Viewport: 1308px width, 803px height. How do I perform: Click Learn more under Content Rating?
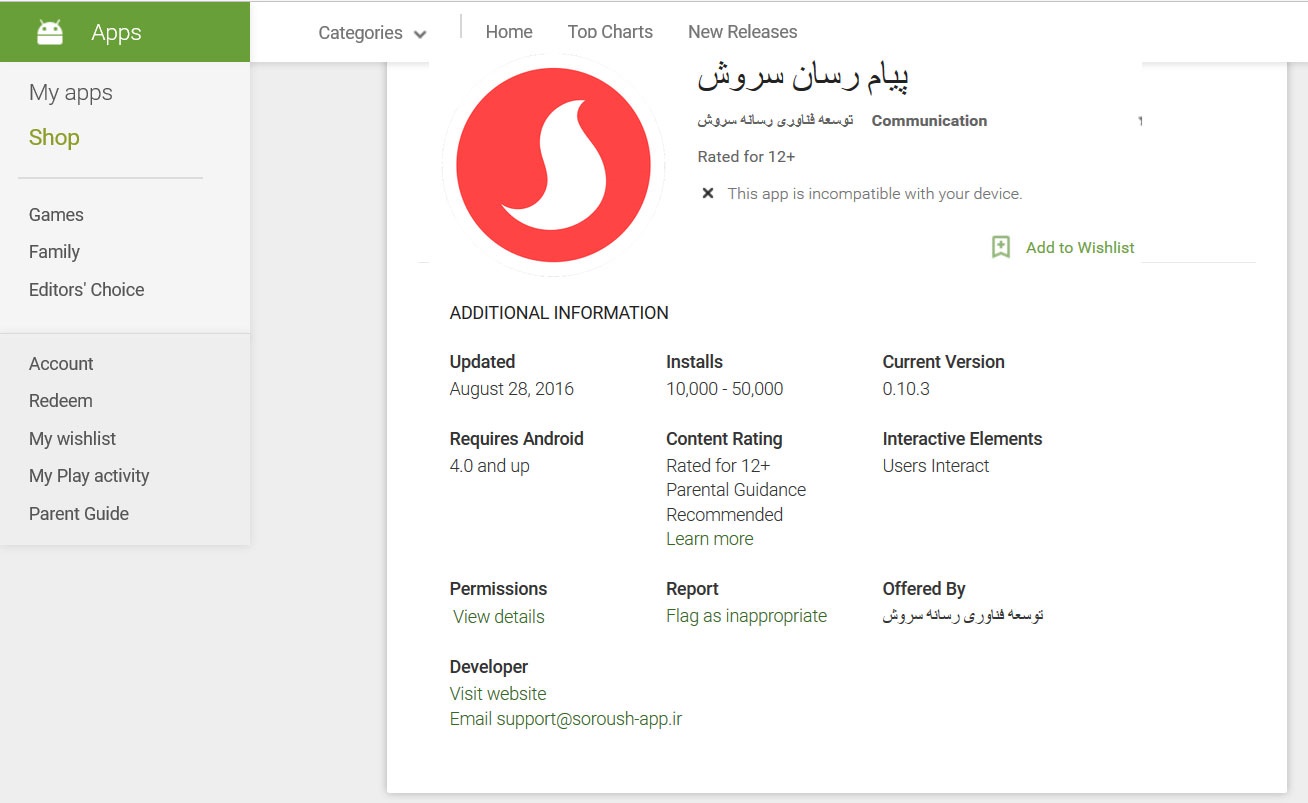click(709, 539)
